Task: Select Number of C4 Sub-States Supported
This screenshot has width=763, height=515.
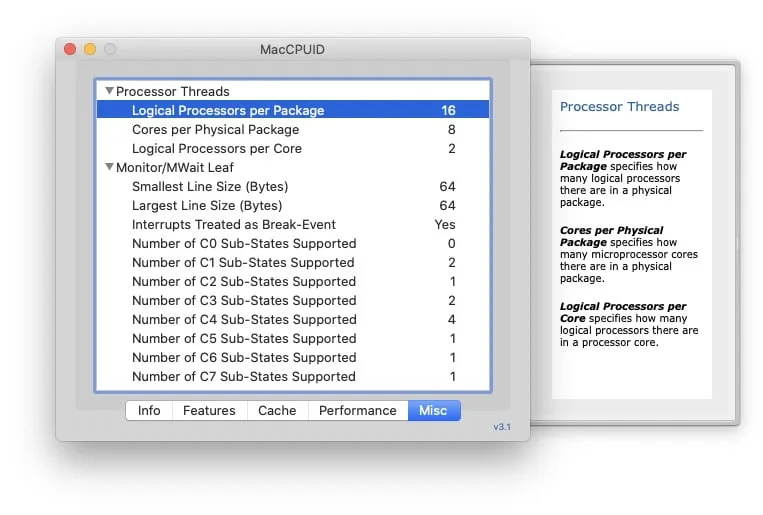Action: [293, 319]
